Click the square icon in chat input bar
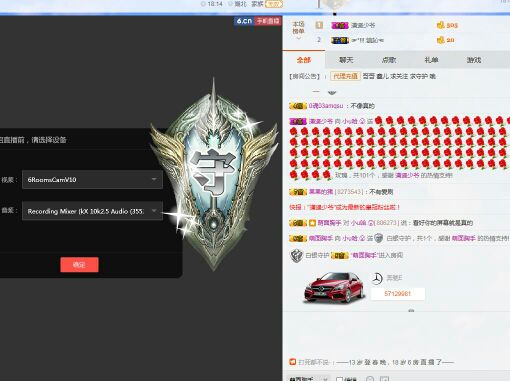This screenshot has height=381, width=510. [x=384, y=379]
